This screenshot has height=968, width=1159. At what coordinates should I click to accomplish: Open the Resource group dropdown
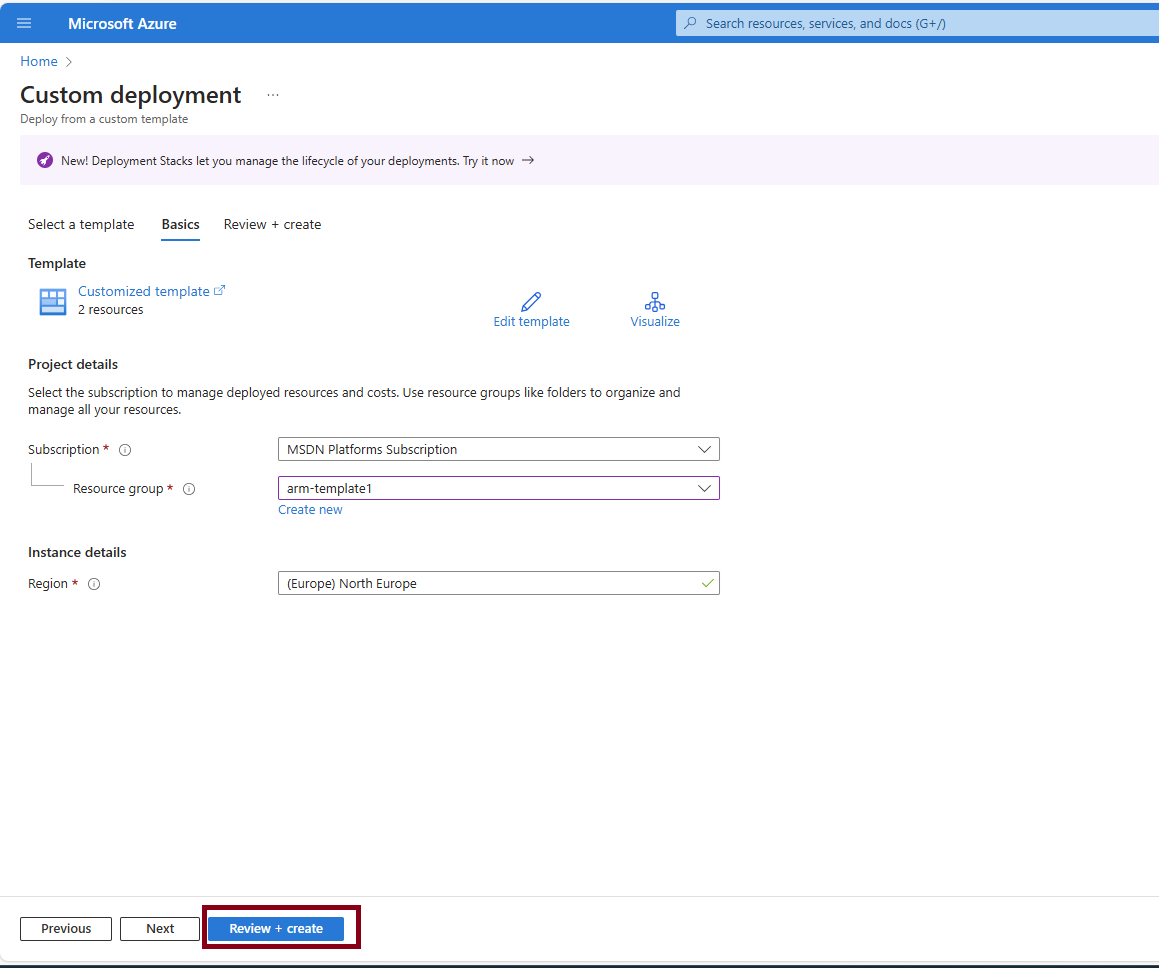[499, 488]
